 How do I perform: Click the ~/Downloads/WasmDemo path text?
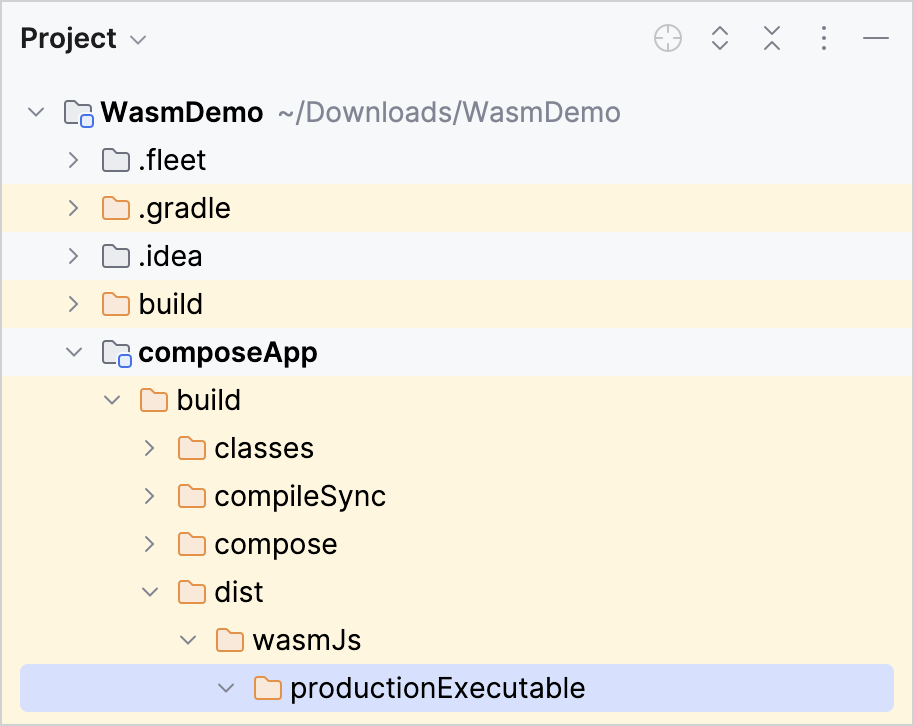coord(449,112)
